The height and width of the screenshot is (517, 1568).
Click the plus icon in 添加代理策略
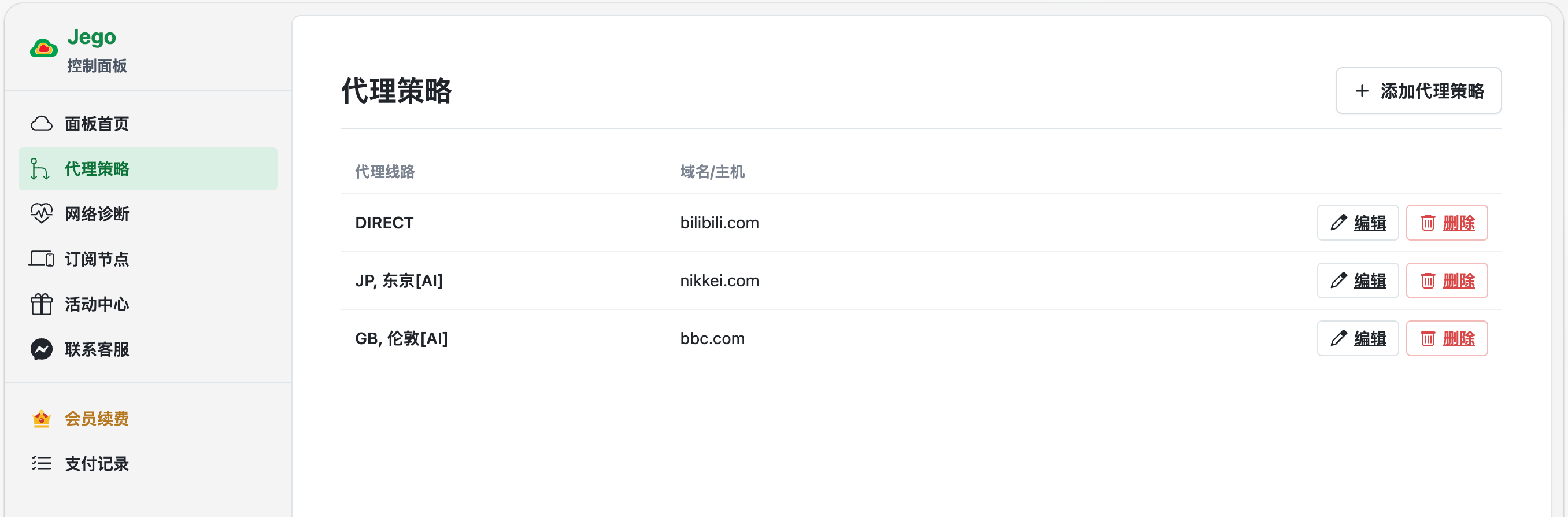[1362, 91]
